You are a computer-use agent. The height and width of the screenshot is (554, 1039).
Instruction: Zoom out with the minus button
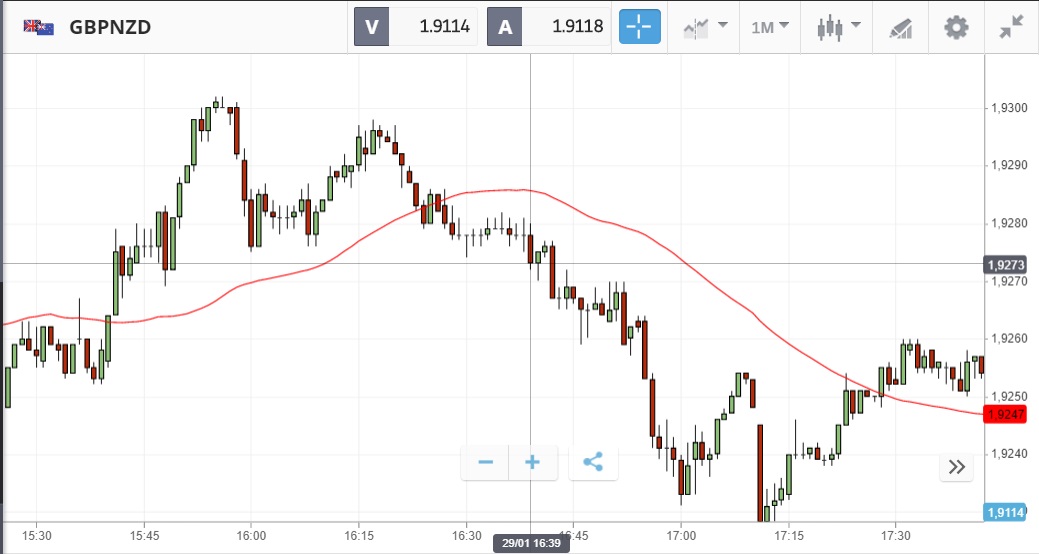pyautogui.click(x=486, y=462)
